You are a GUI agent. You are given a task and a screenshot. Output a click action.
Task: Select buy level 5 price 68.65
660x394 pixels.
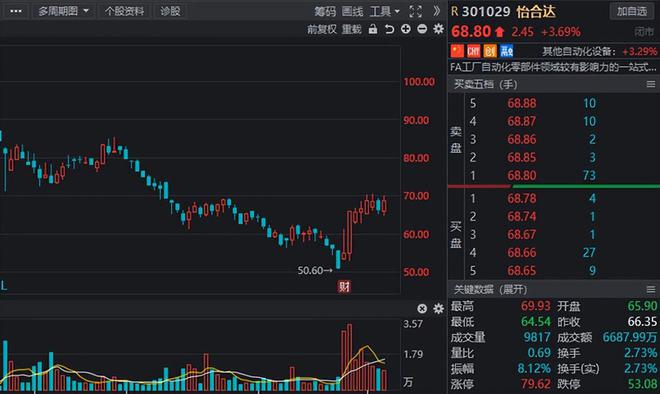522,271
